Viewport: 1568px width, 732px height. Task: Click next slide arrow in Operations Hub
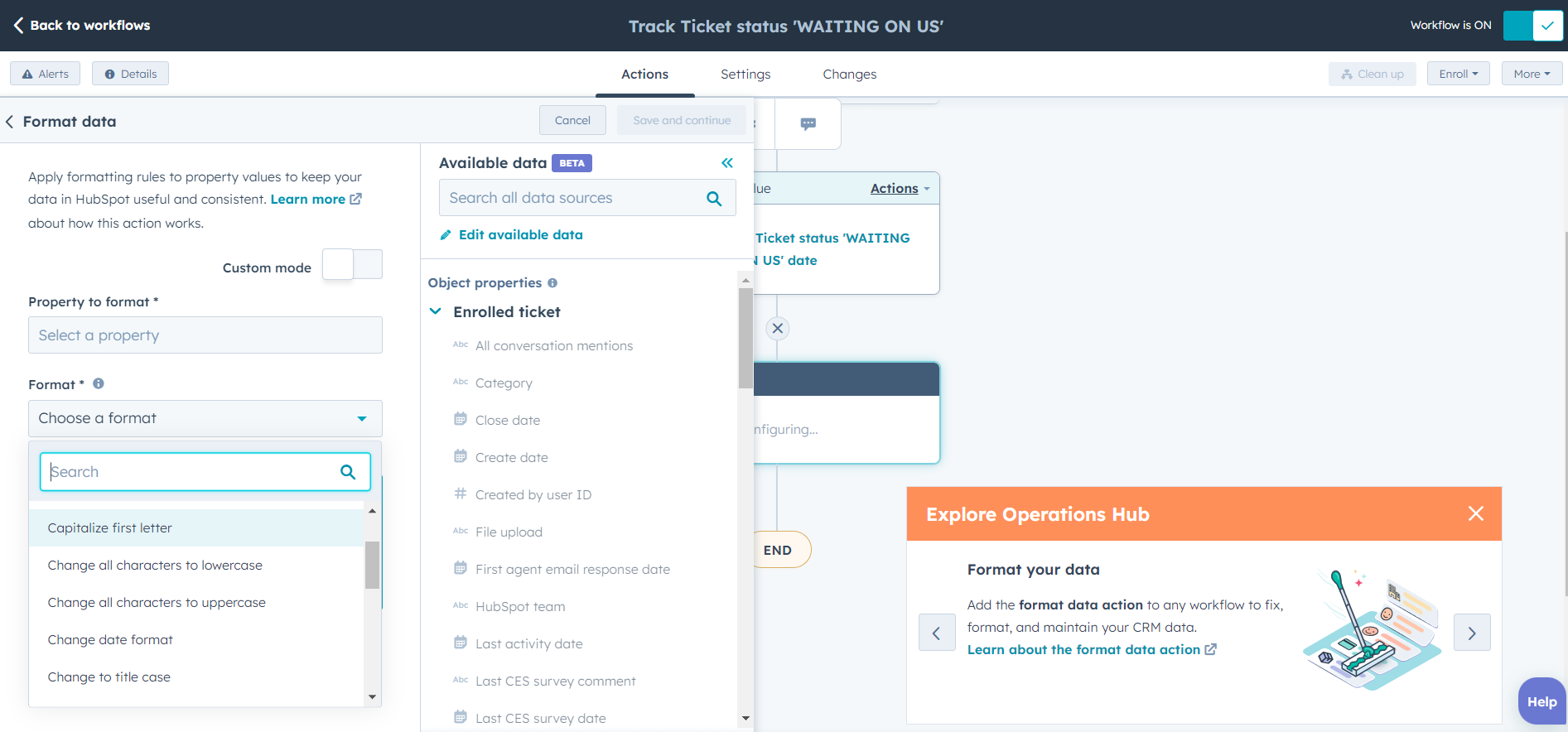point(1472,633)
